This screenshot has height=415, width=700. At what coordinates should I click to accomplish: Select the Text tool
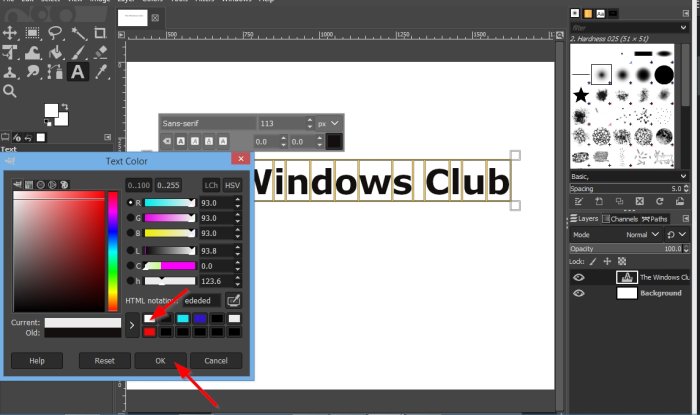(78, 72)
